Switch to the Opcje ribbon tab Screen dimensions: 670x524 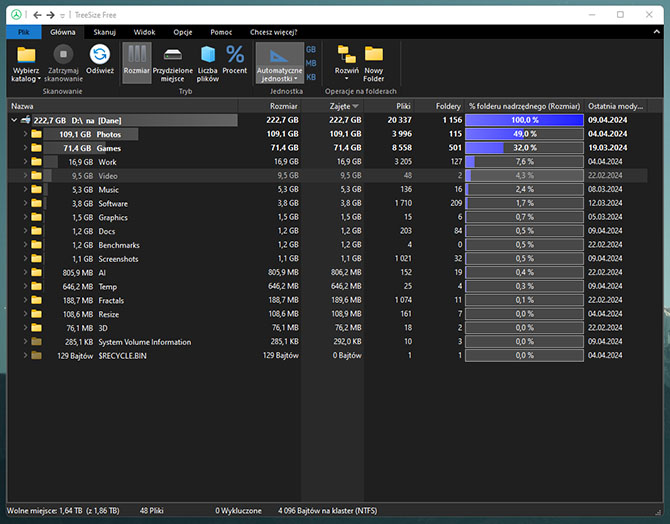pyautogui.click(x=183, y=32)
